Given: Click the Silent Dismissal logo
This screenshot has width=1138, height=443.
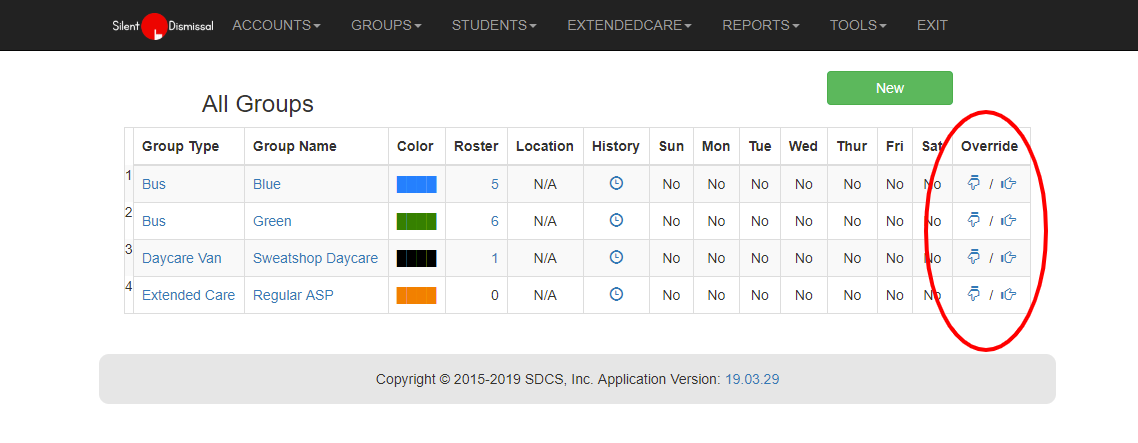Looking at the screenshot, I should 162,25.
